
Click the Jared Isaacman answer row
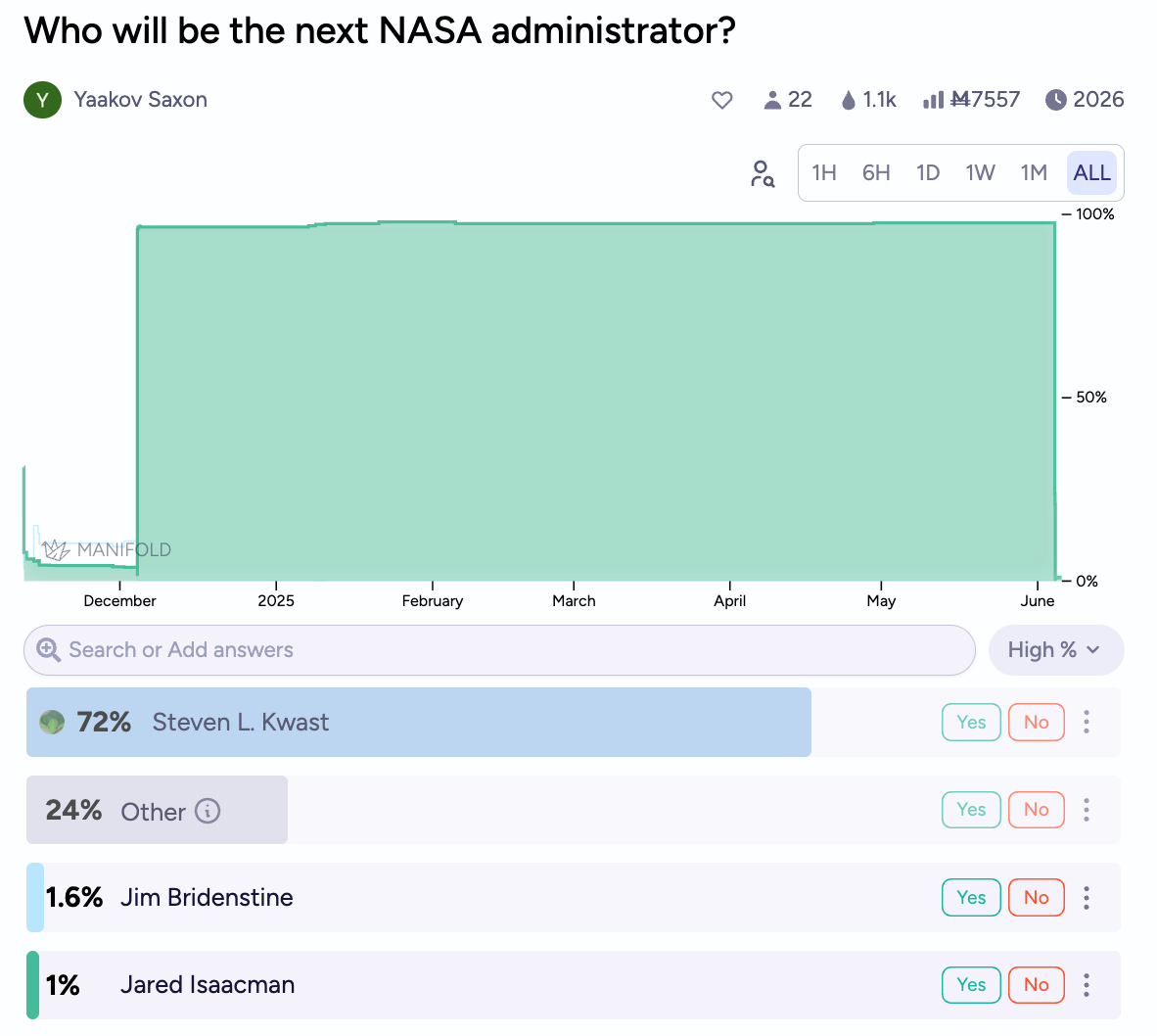pyautogui.click(x=574, y=984)
